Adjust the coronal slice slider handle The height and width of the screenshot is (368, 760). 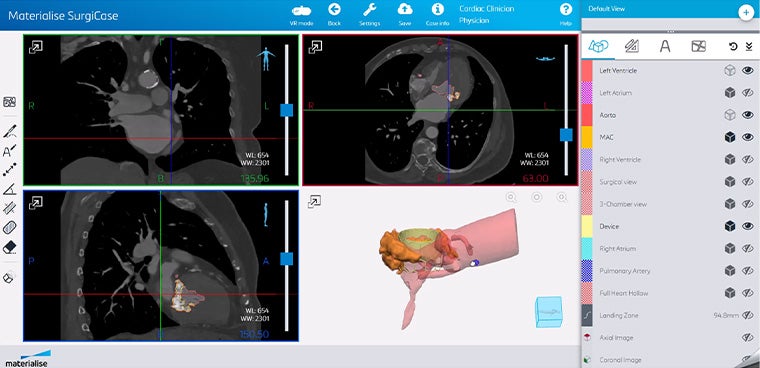[286, 111]
